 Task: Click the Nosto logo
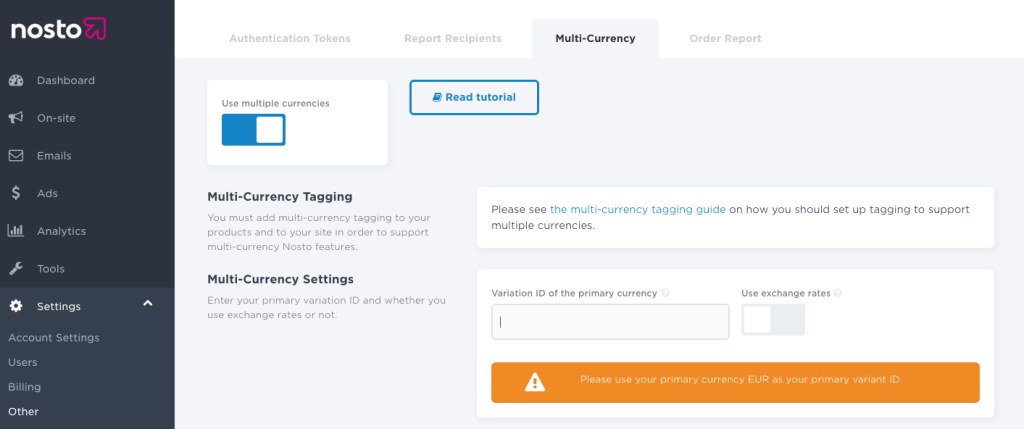[x=58, y=30]
